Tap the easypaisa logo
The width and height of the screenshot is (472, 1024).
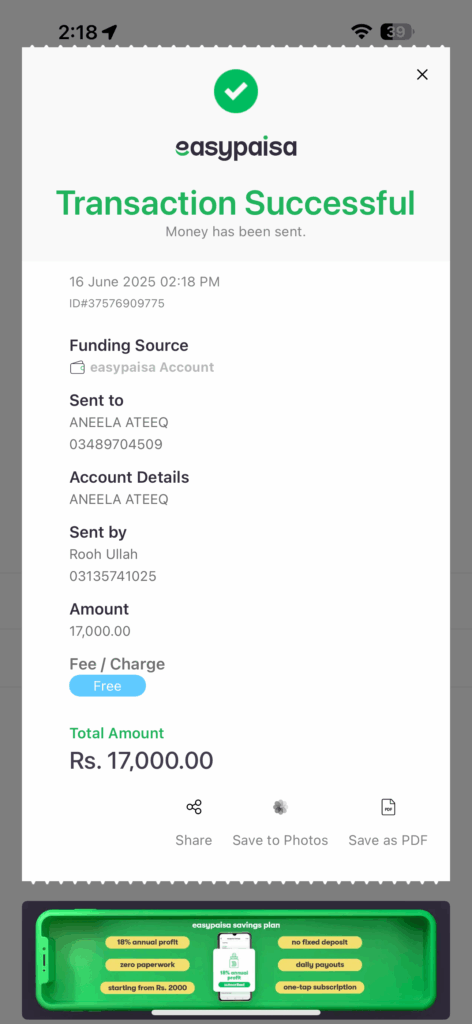pos(236,148)
